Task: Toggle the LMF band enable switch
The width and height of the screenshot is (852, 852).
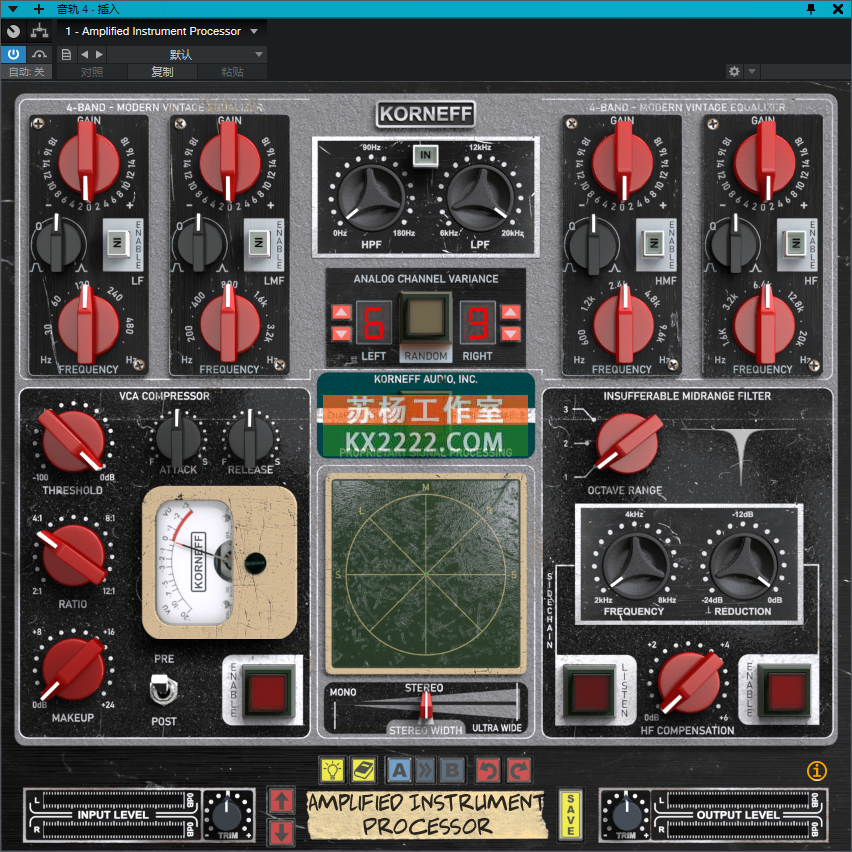Action: [x=258, y=242]
